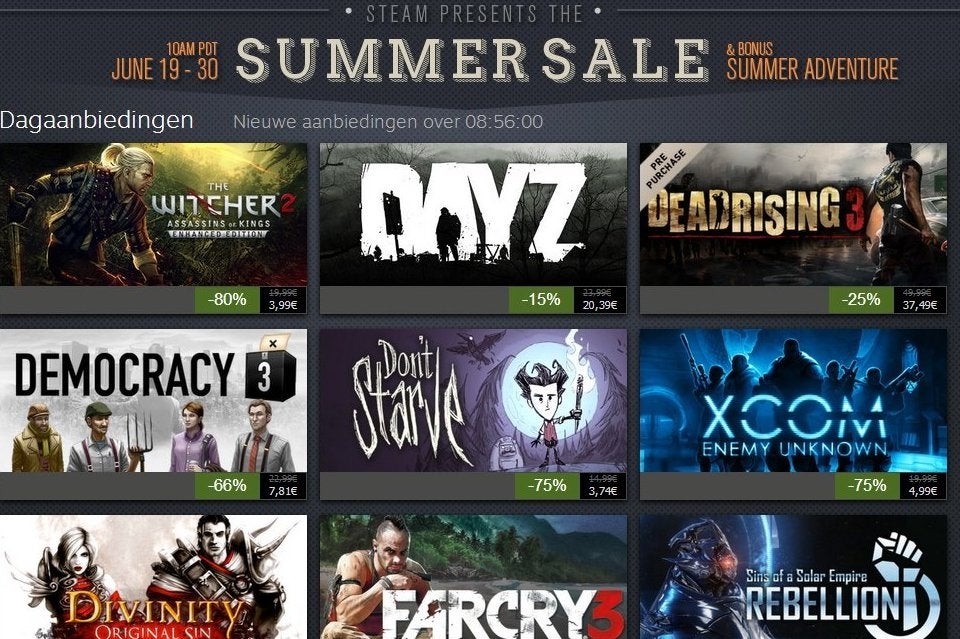Viewport: 960px width, 639px height.
Task: Click the Summer Sale header banner
Action: 473,59
